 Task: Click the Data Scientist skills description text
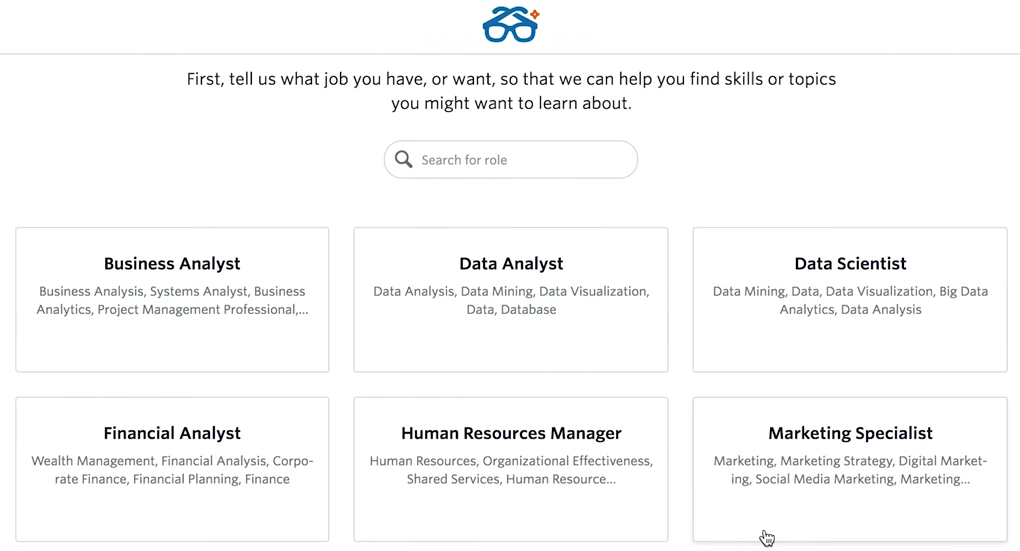click(850, 301)
